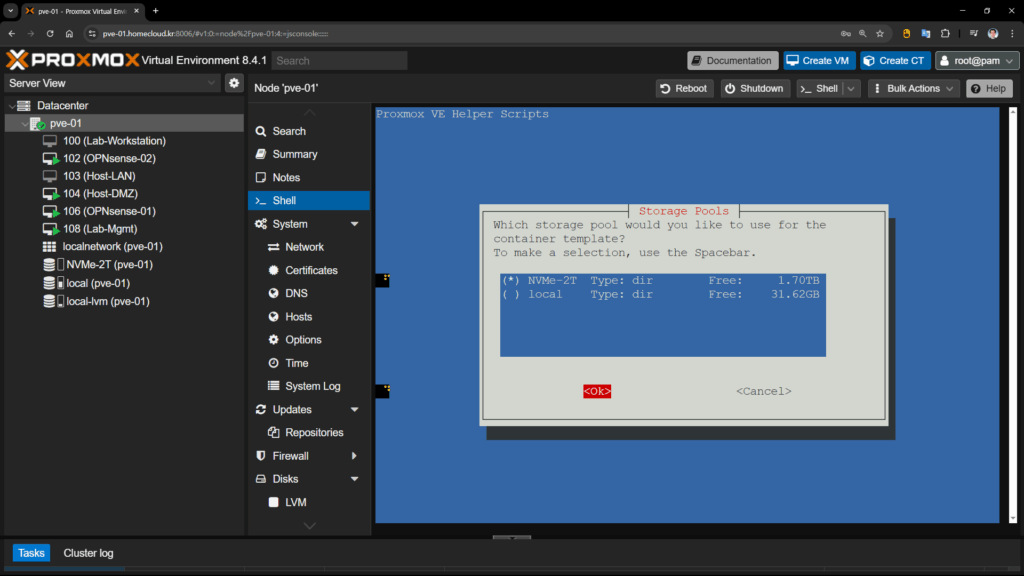Click browser reload page icon
1024x576 pixels.
point(50,33)
